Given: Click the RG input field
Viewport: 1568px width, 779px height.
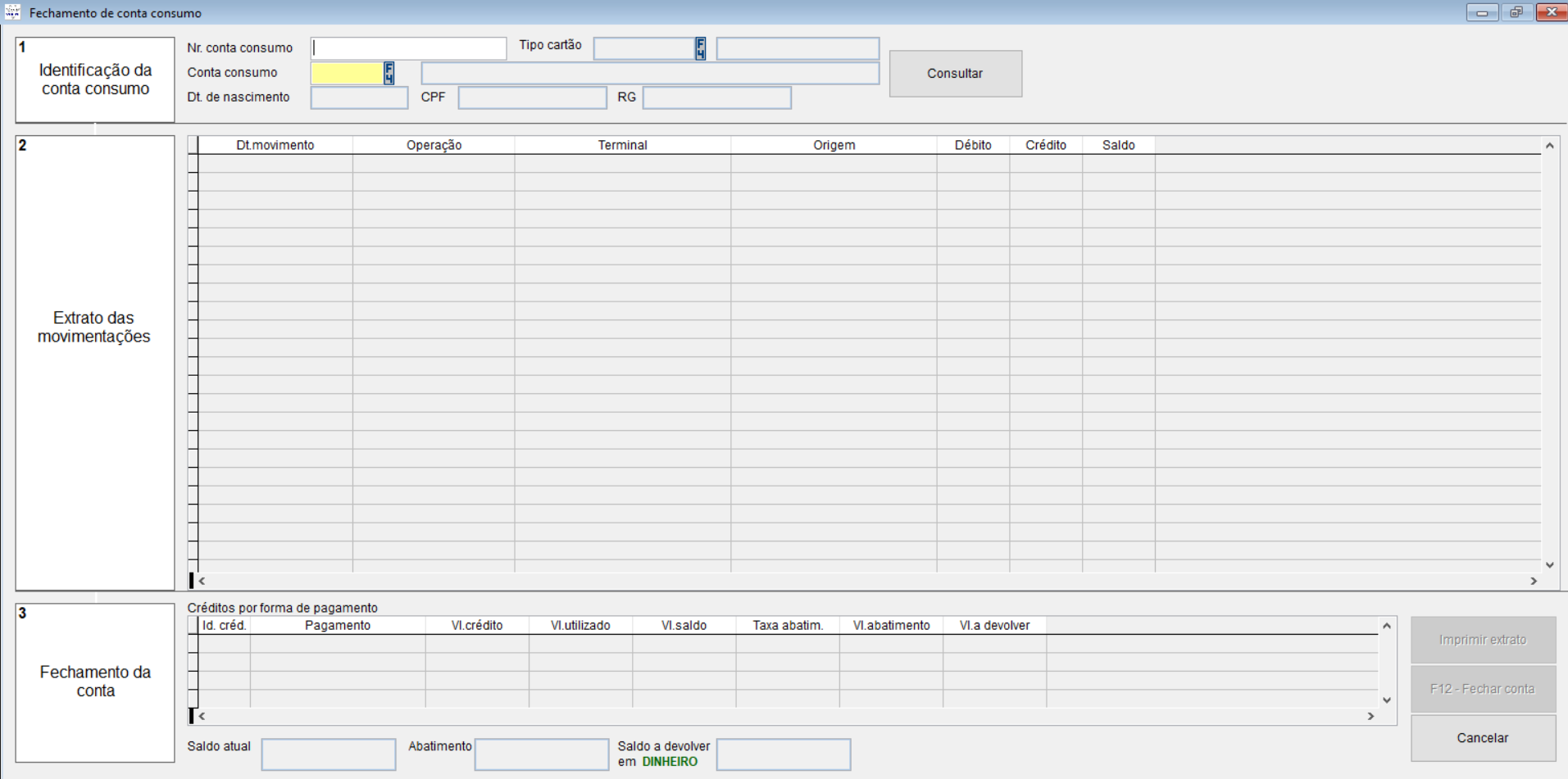Looking at the screenshot, I should [x=716, y=98].
